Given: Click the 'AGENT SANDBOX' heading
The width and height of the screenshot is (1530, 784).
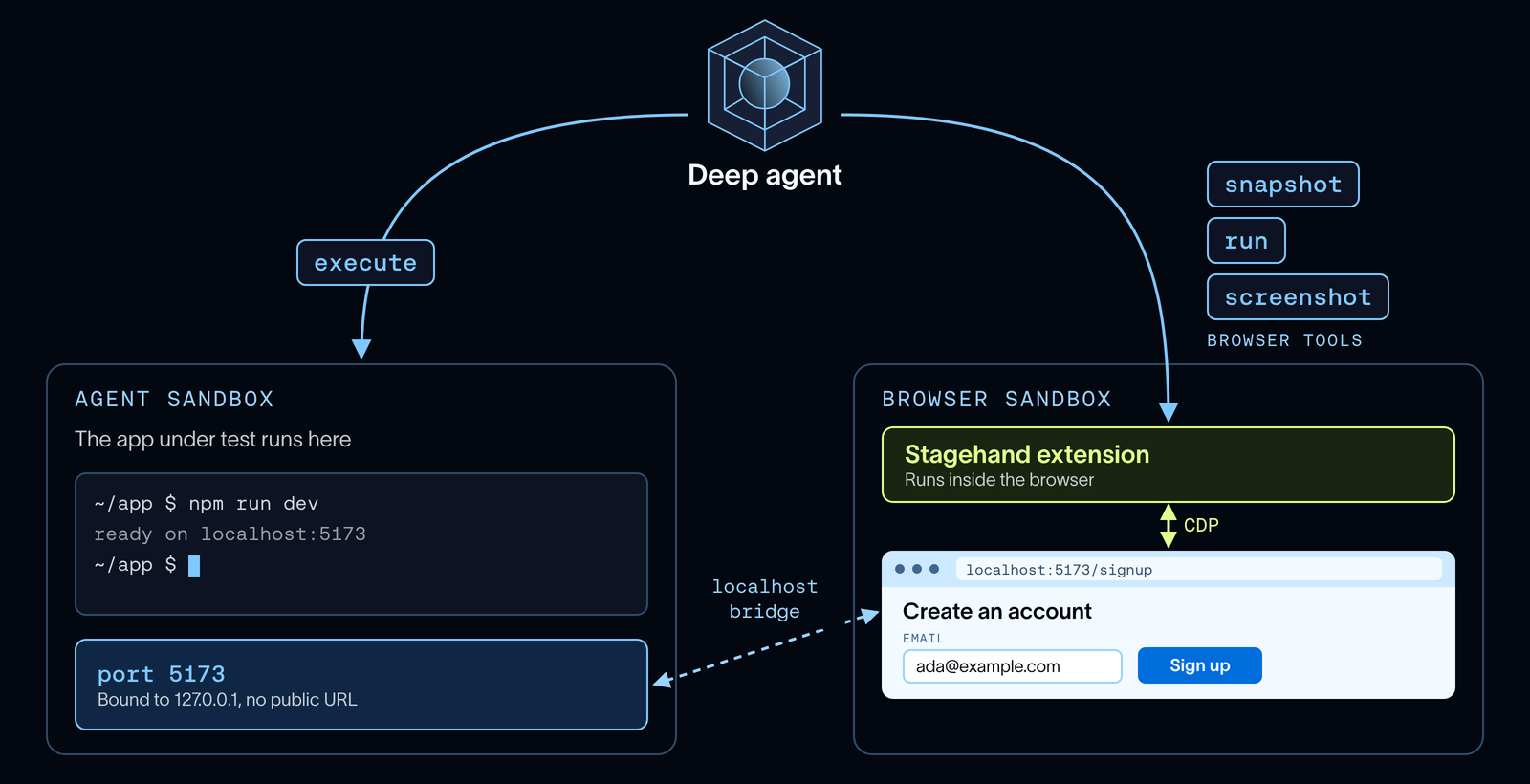Looking at the screenshot, I should [174, 399].
